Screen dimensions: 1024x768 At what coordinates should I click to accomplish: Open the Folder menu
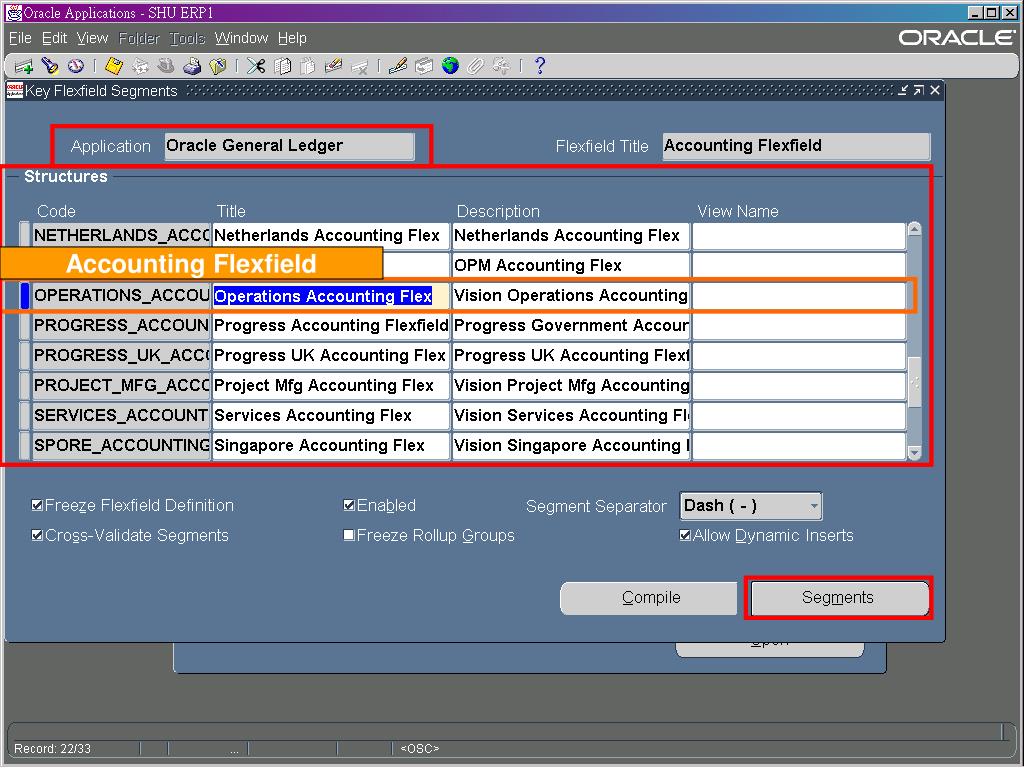tap(139, 39)
